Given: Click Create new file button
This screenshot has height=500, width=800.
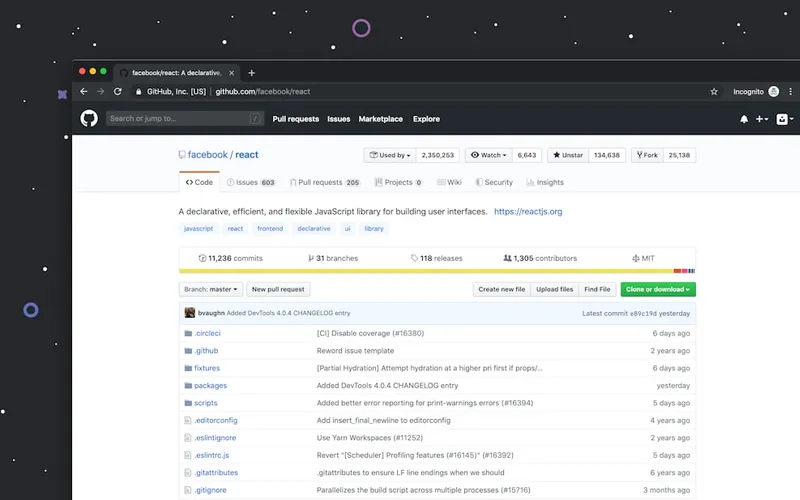Looking at the screenshot, I should [502, 289].
